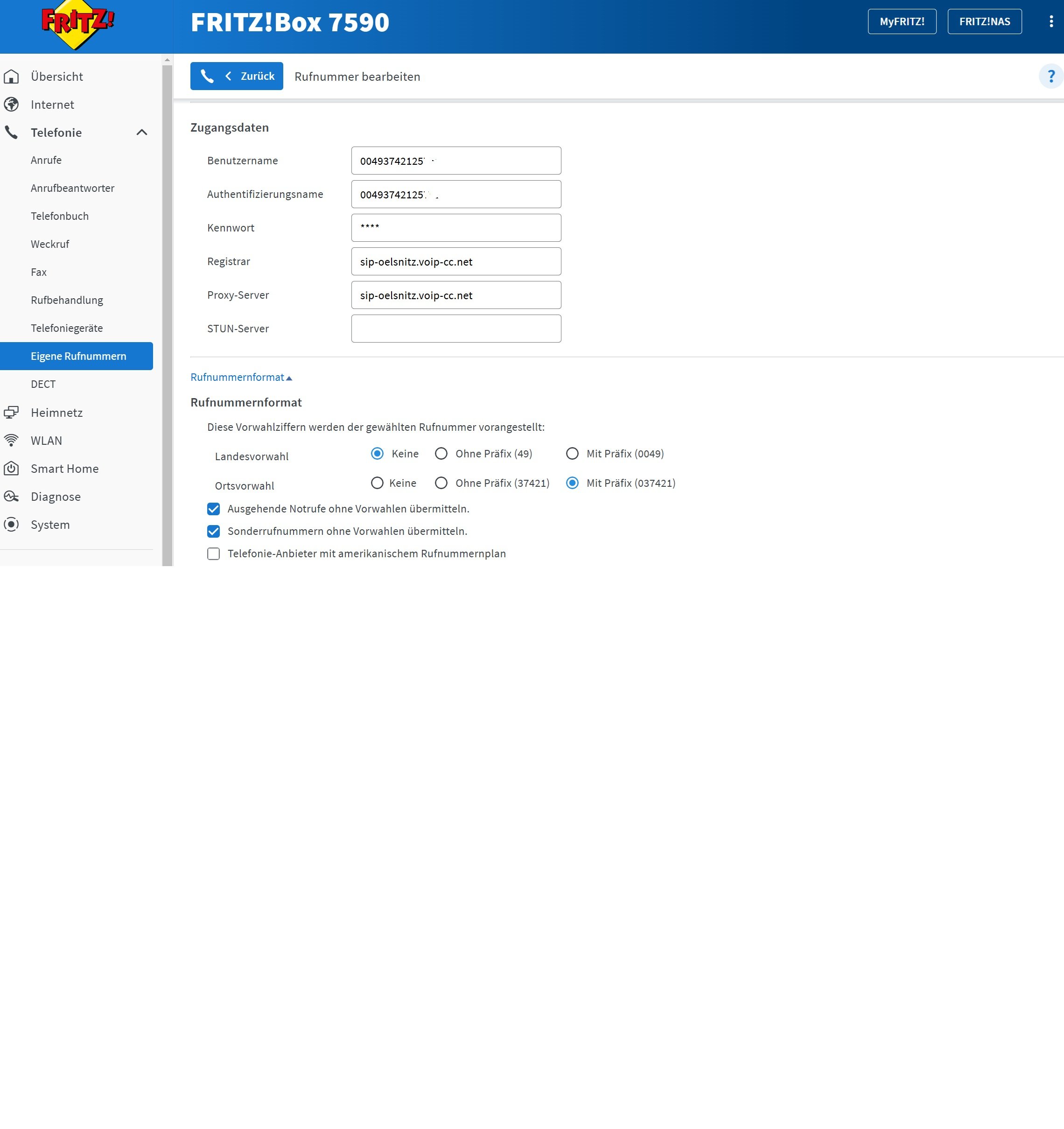Click the Zurück back button
This screenshot has height=1129, width=1064.
(237, 76)
